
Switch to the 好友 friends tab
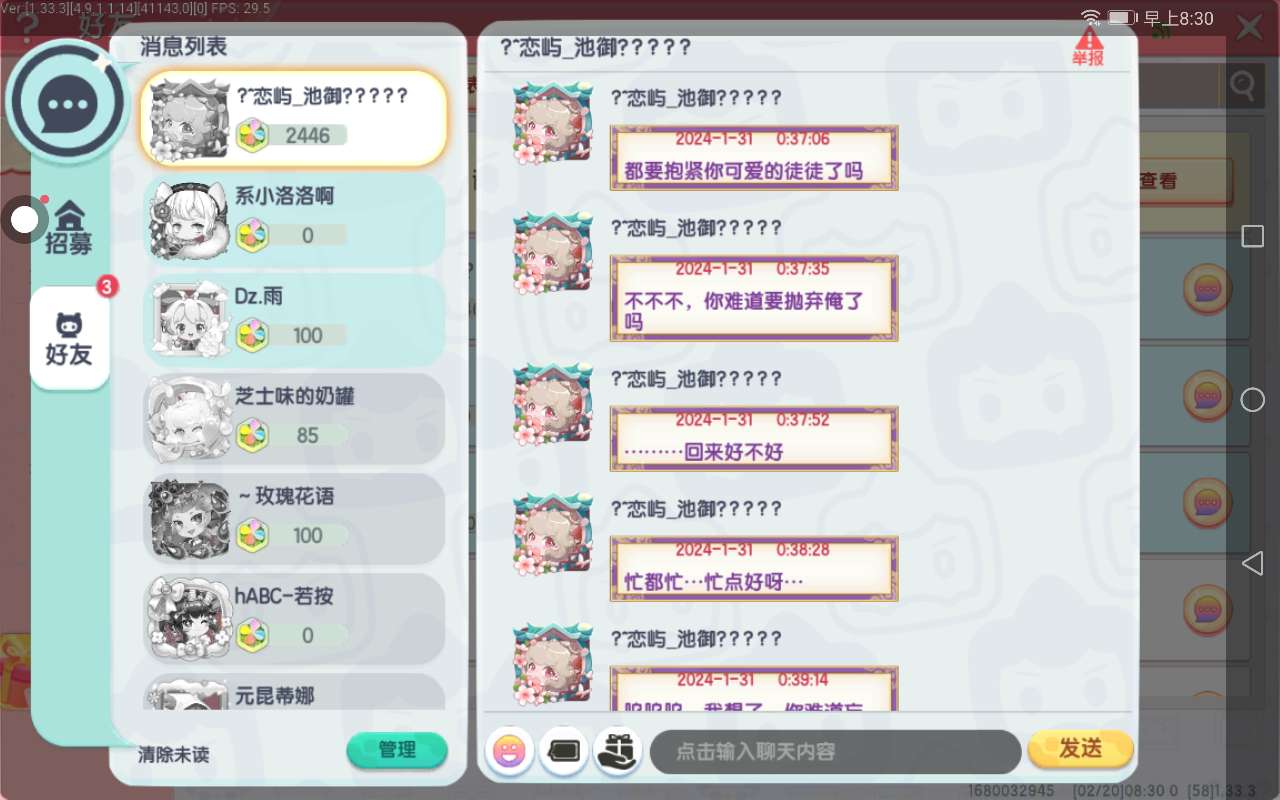(x=69, y=339)
